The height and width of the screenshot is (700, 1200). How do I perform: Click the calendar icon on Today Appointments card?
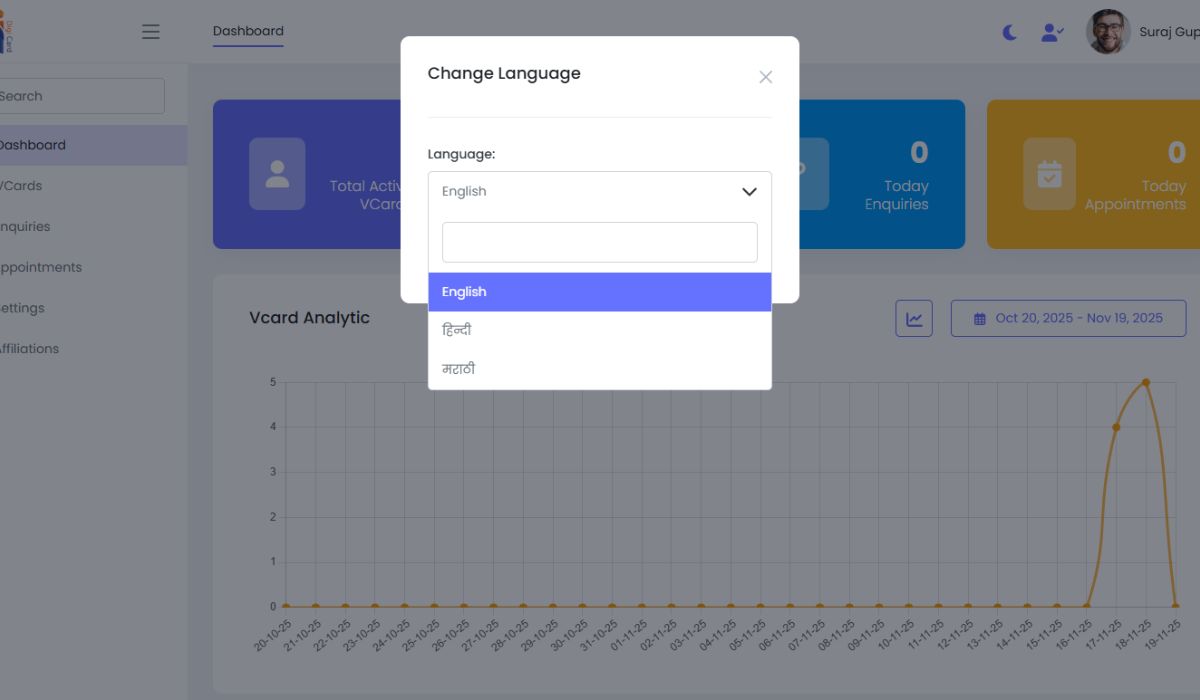(x=1049, y=173)
